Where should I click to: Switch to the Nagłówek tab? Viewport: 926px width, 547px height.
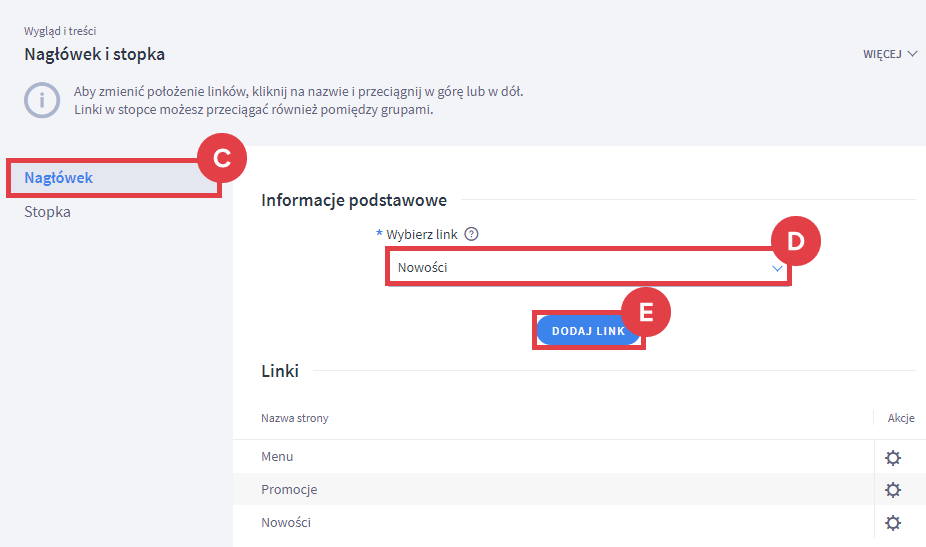114,178
